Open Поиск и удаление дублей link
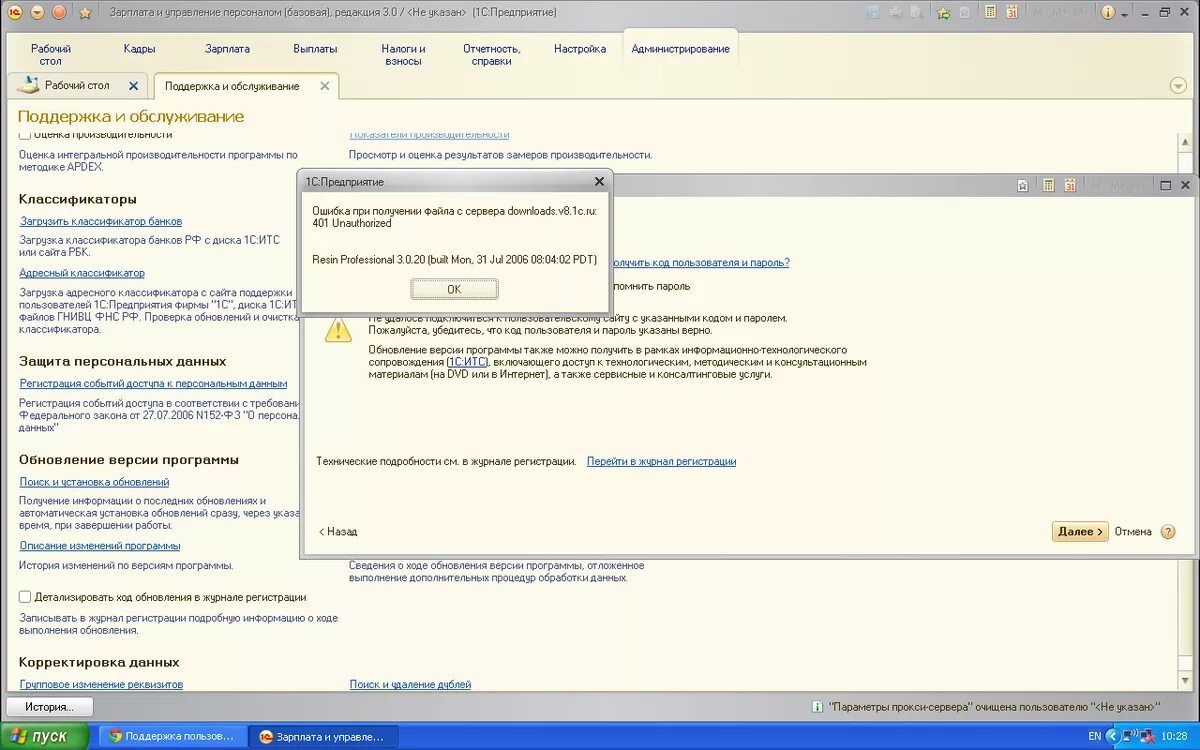This screenshot has width=1200, height=750. tap(410, 685)
